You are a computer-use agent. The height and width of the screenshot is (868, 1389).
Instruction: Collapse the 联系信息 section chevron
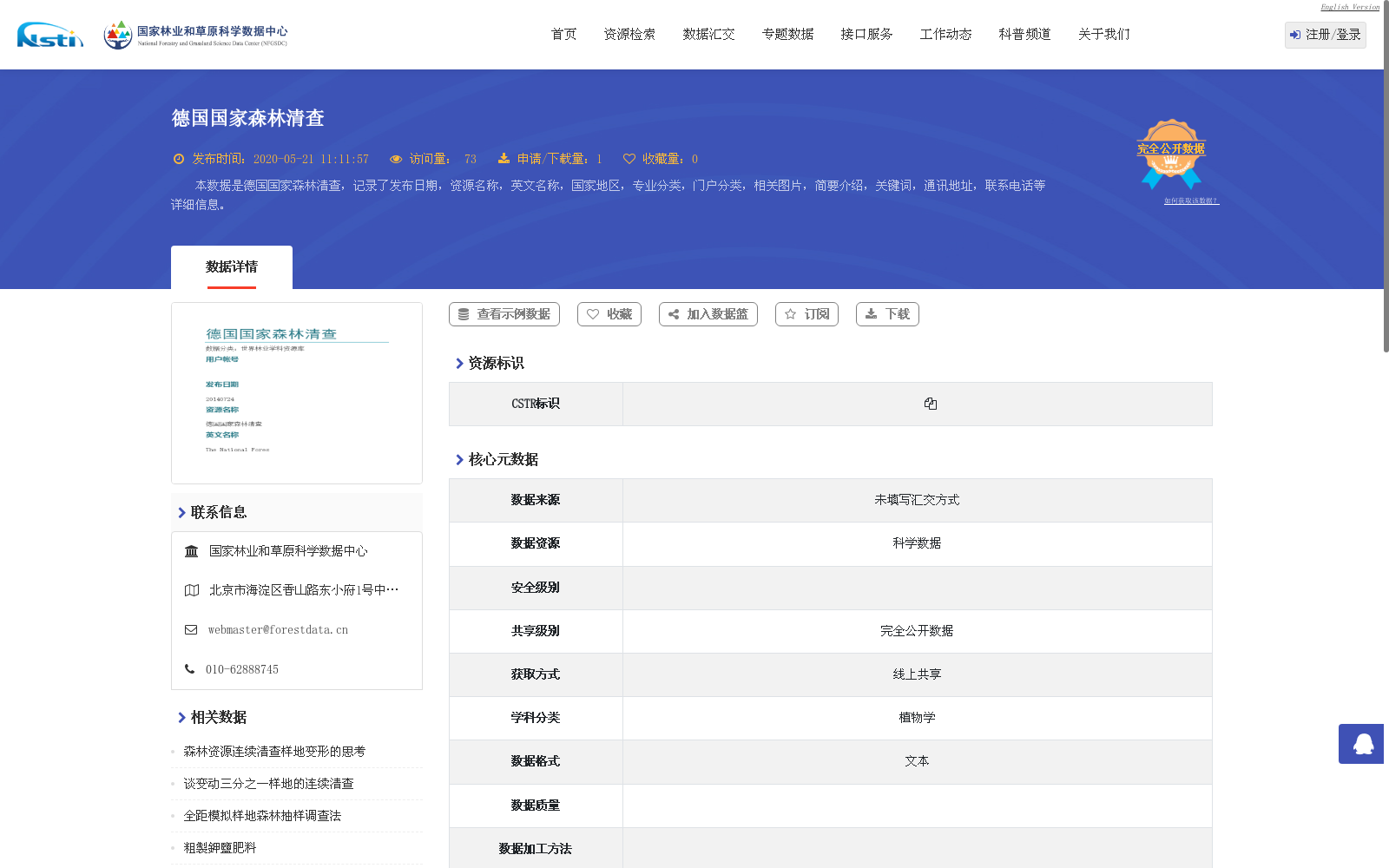click(181, 513)
